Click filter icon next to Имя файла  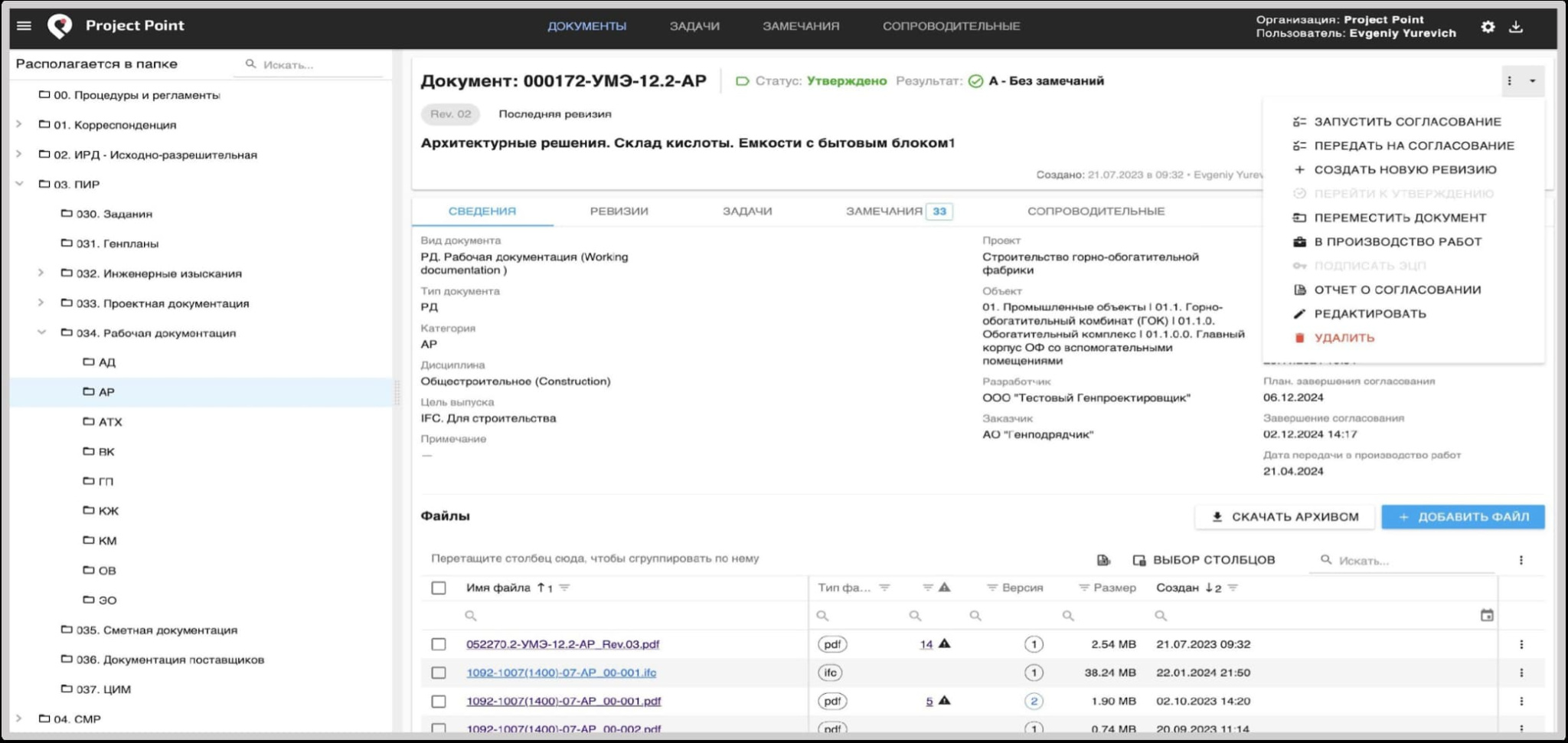click(x=564, y=588)
